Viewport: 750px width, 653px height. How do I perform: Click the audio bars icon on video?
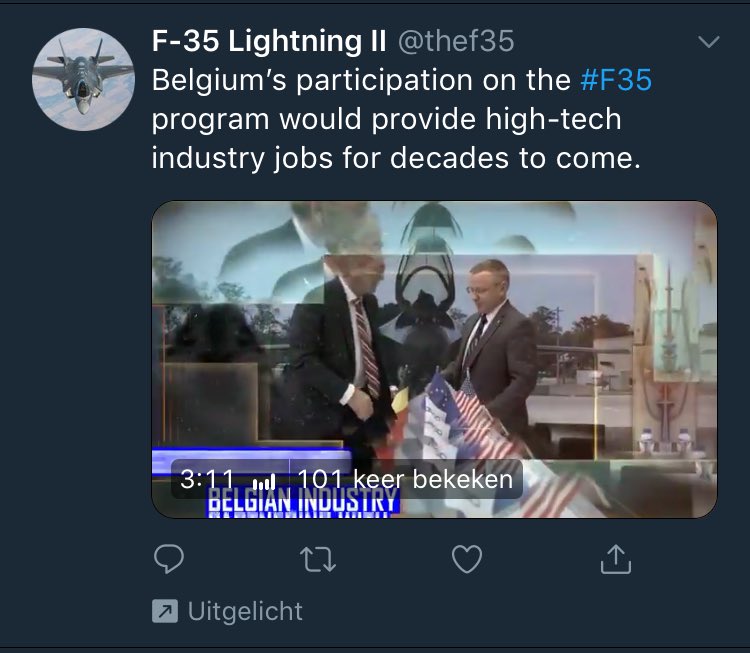coord(264,481)
